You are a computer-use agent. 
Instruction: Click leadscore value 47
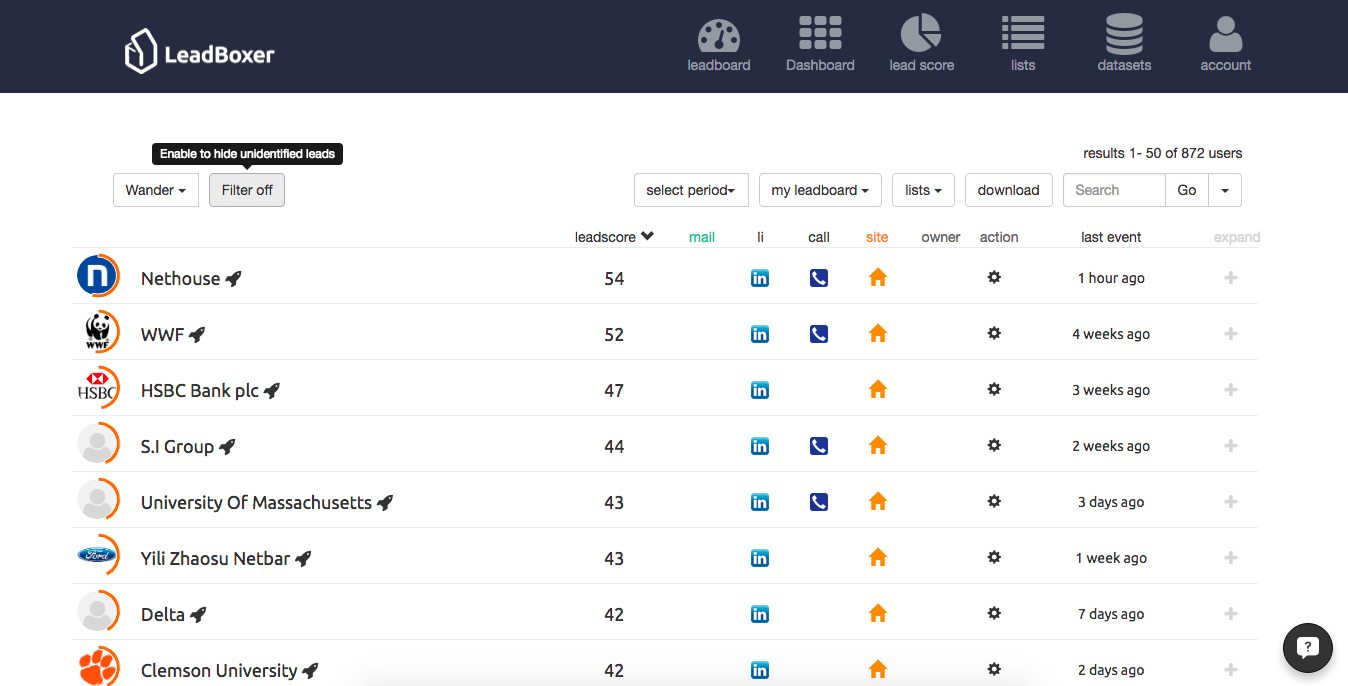tap(614, 390)
